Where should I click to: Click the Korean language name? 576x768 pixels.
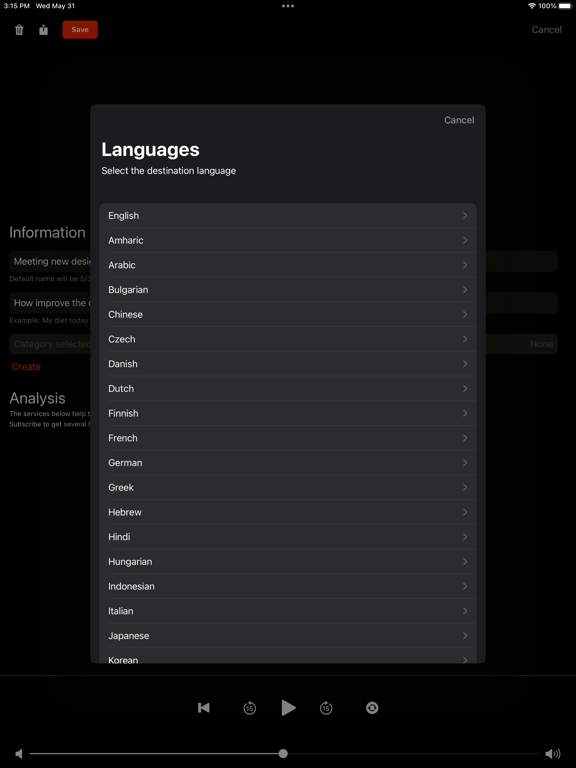(123, 659)
